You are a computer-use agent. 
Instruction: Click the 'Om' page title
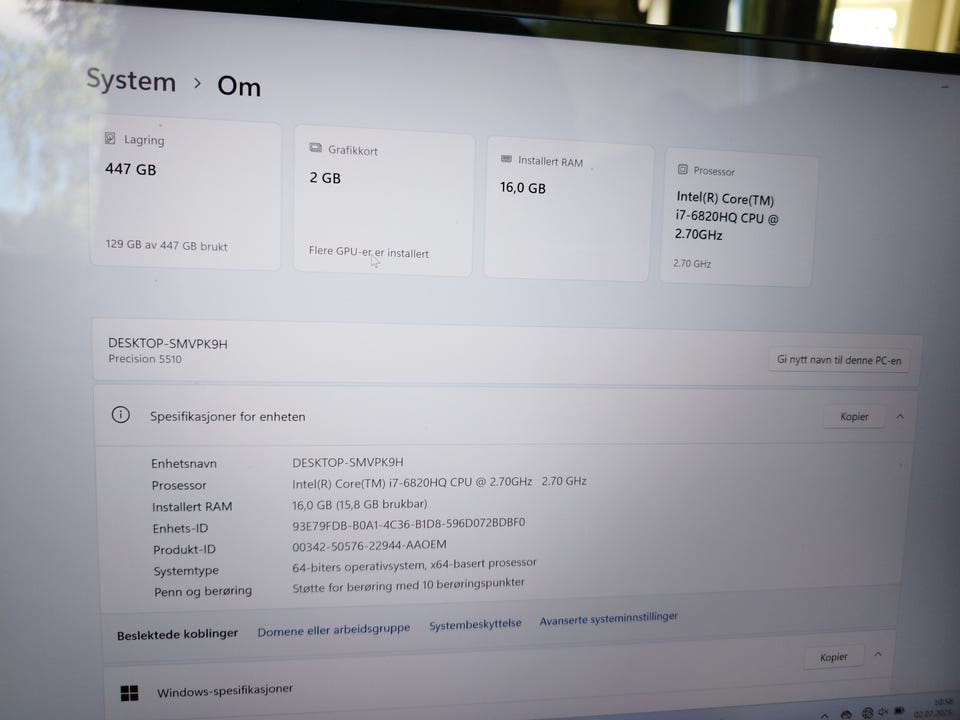click(239, 86)
